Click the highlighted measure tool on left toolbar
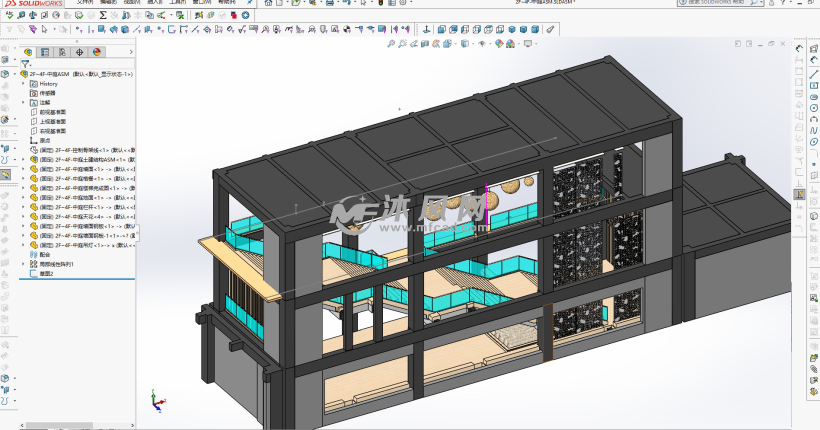 point(5,174)
